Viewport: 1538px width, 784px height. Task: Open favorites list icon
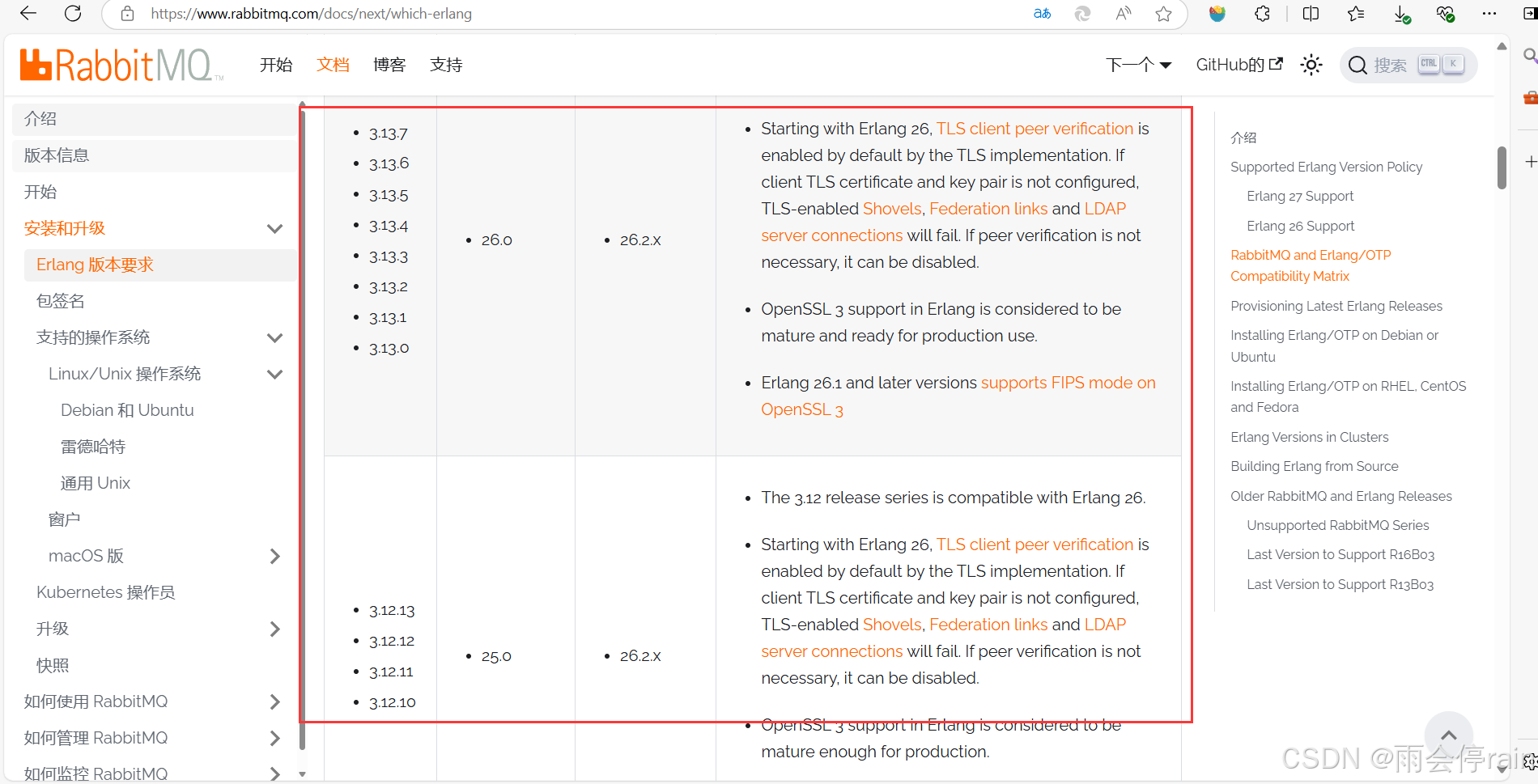pyautogui.click(x=1356, y=14)
